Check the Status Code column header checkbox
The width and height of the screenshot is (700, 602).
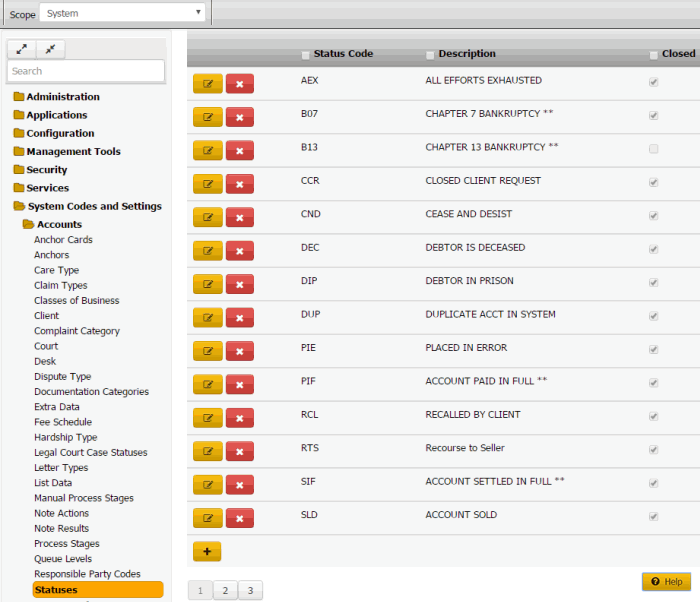[x=305, y=54]
